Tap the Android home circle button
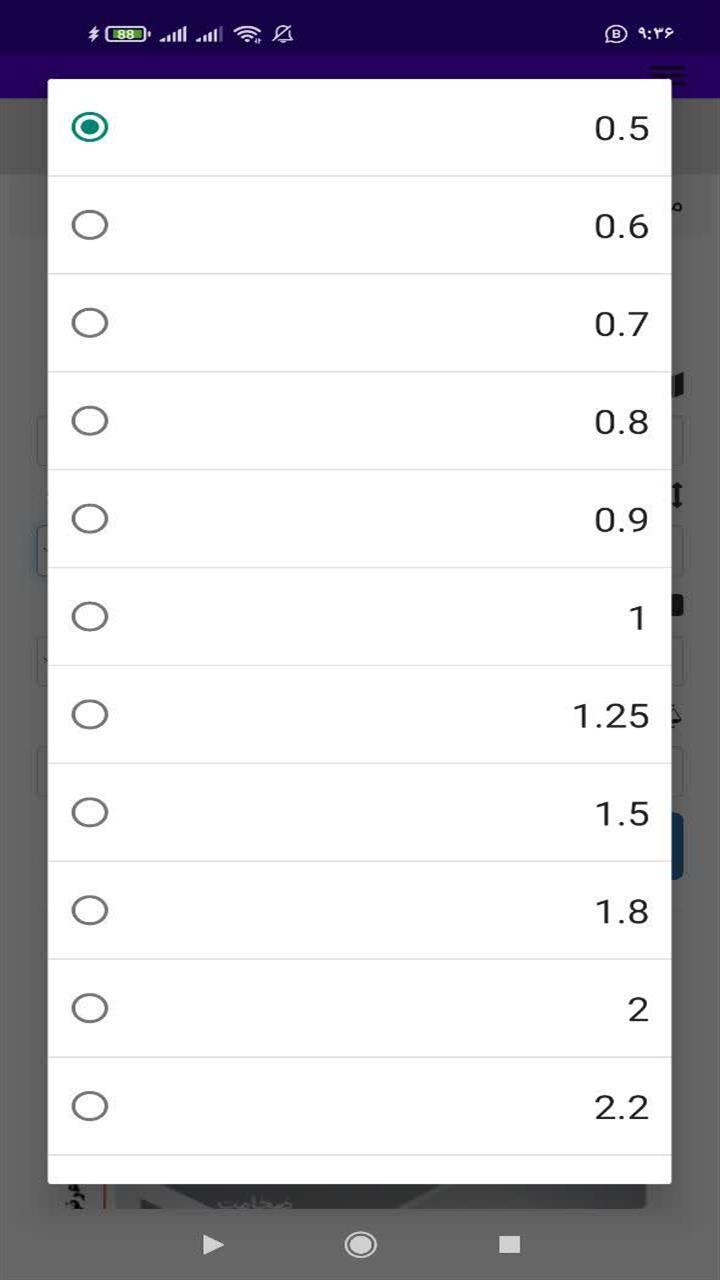This screenshot has height=1280, width=720. tap(360, 1244)
